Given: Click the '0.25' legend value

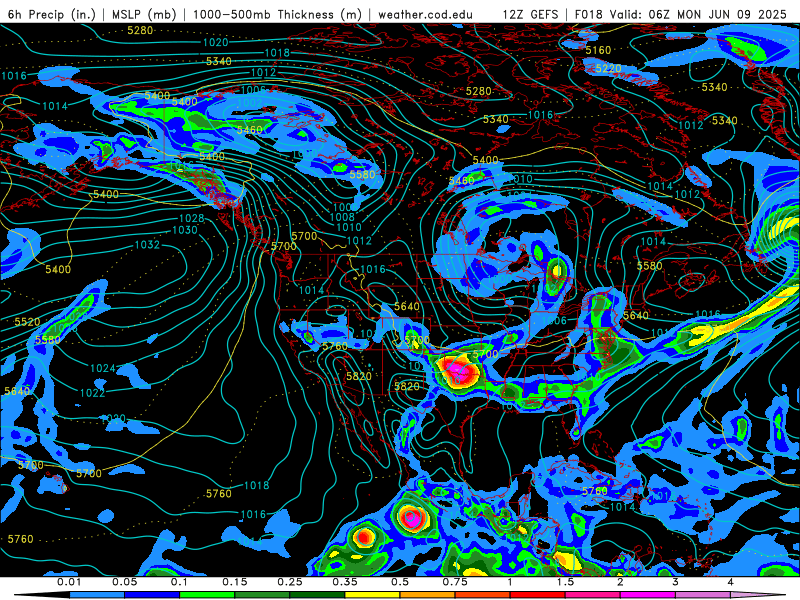Looking at the screenshot, I should (290, 582).
